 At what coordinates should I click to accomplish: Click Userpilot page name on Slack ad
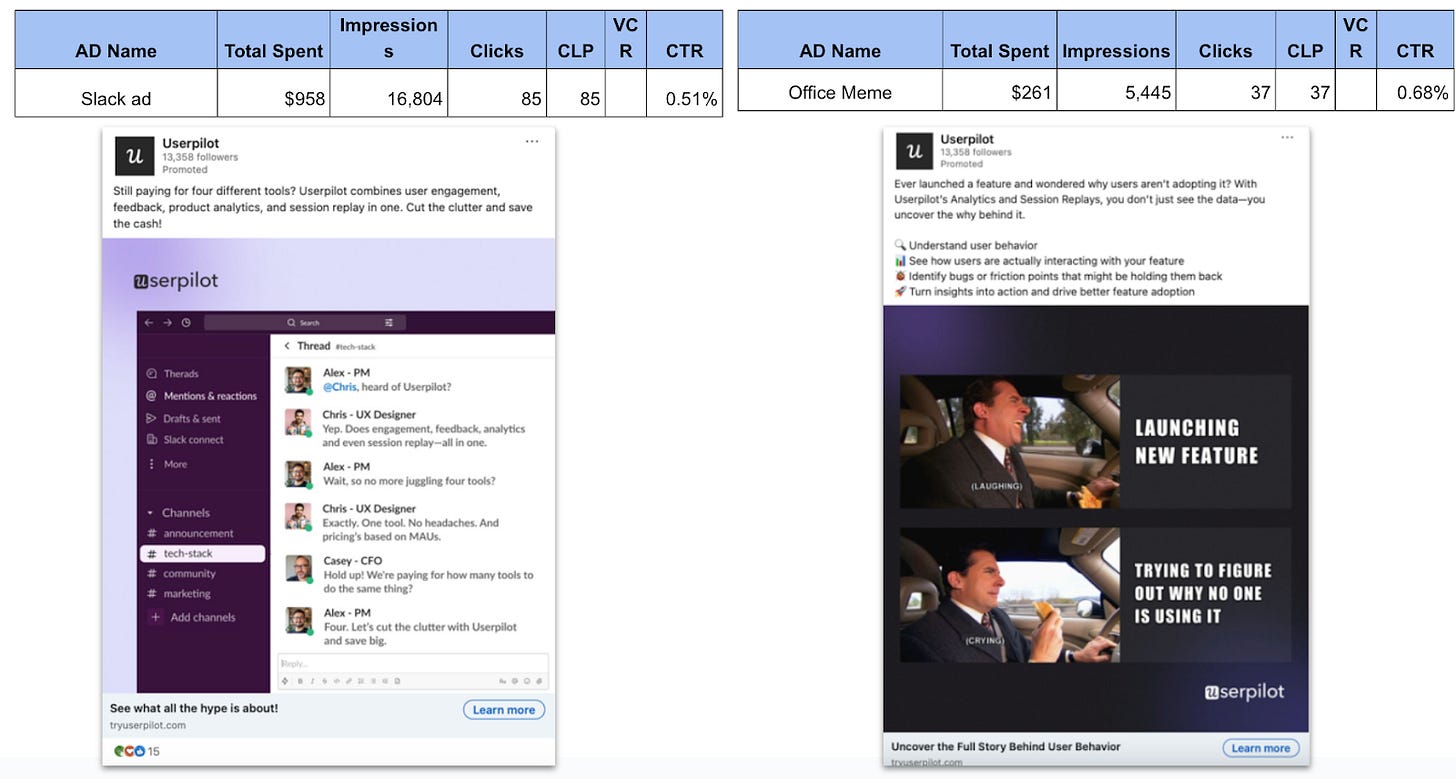(191, 143)
